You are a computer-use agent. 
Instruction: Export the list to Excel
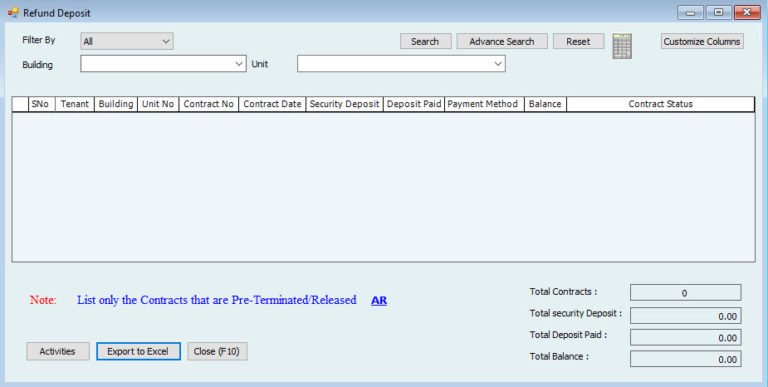(x=138, y=351)
